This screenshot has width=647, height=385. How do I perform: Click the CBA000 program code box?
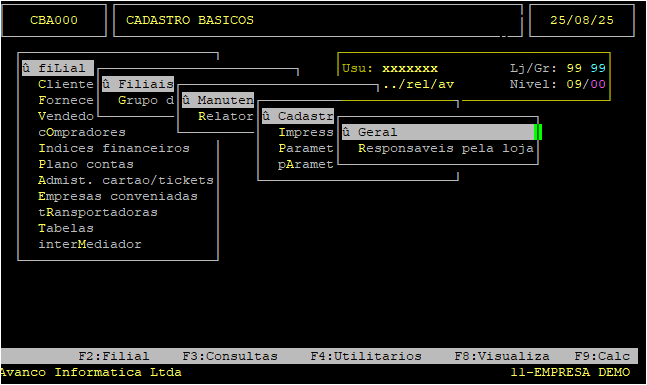(x=54, y=20)
